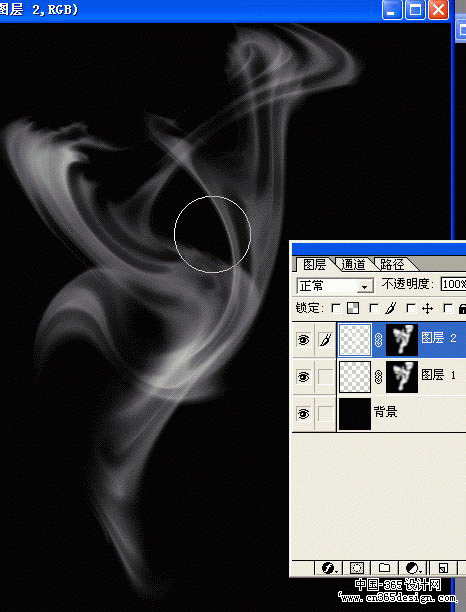Create a new layer set folder

click(x=384, y=567)
